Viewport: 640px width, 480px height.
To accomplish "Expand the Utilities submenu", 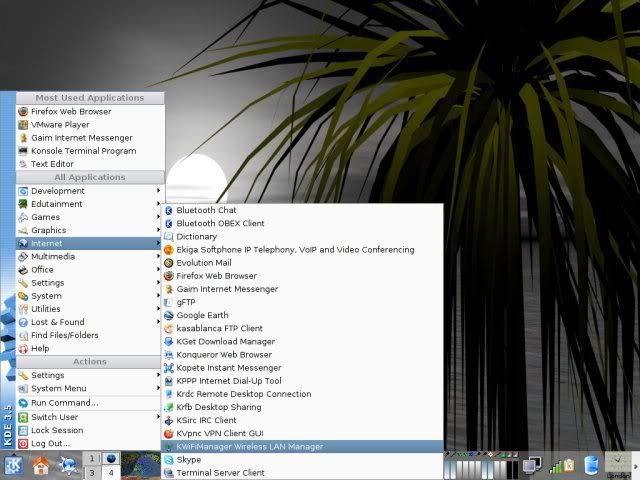I will point(89,309).
